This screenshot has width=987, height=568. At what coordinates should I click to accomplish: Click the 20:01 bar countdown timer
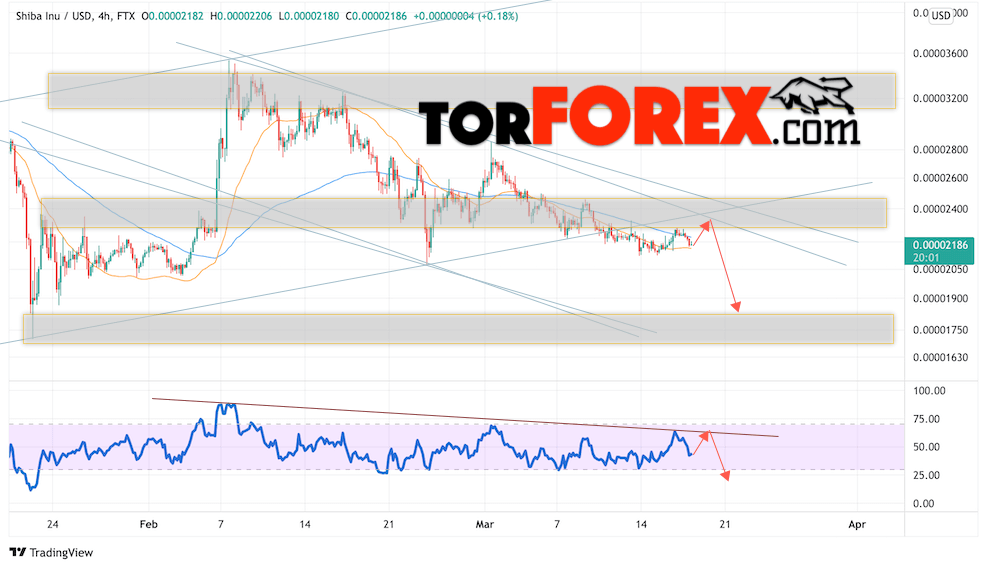tap(926, 258)
